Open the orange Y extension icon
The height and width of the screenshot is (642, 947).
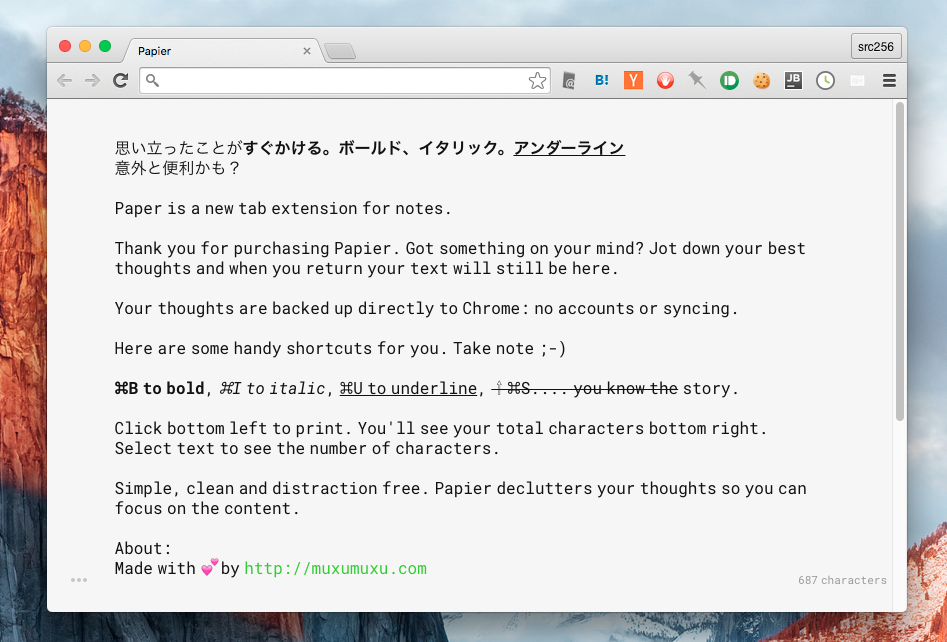point(633,80)
